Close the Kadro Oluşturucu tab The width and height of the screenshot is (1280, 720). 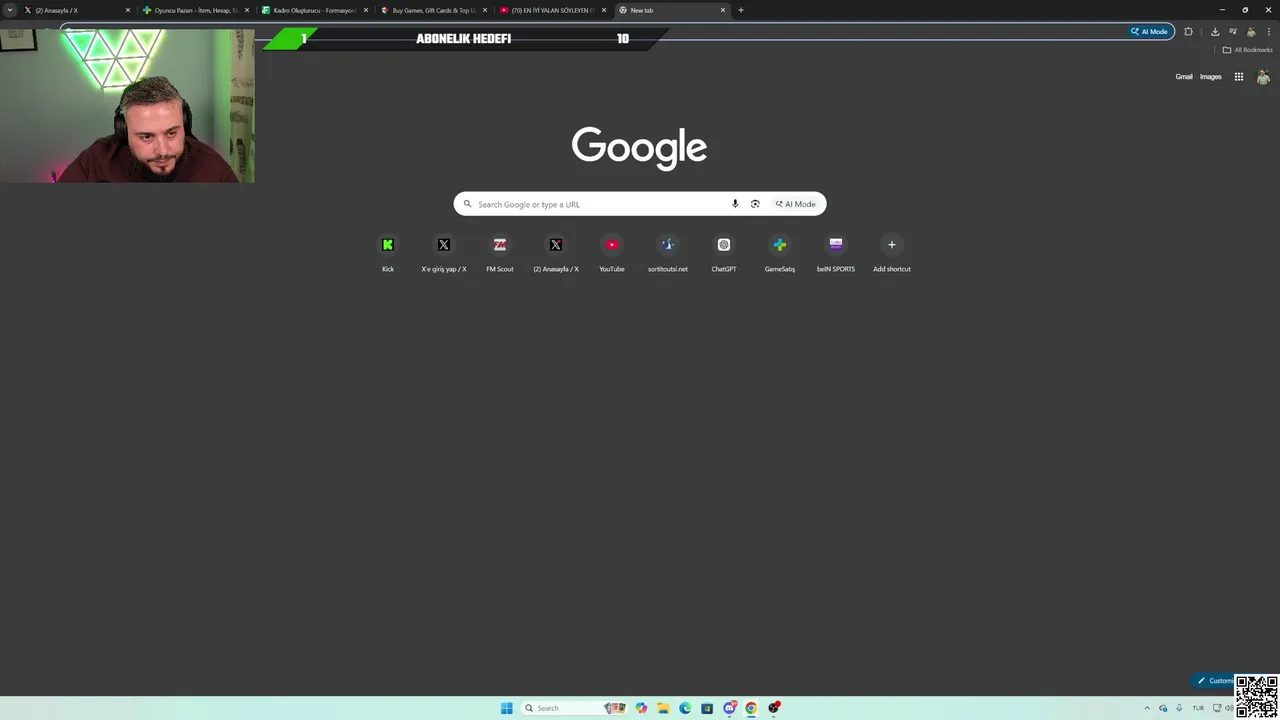tap(366, 10)
